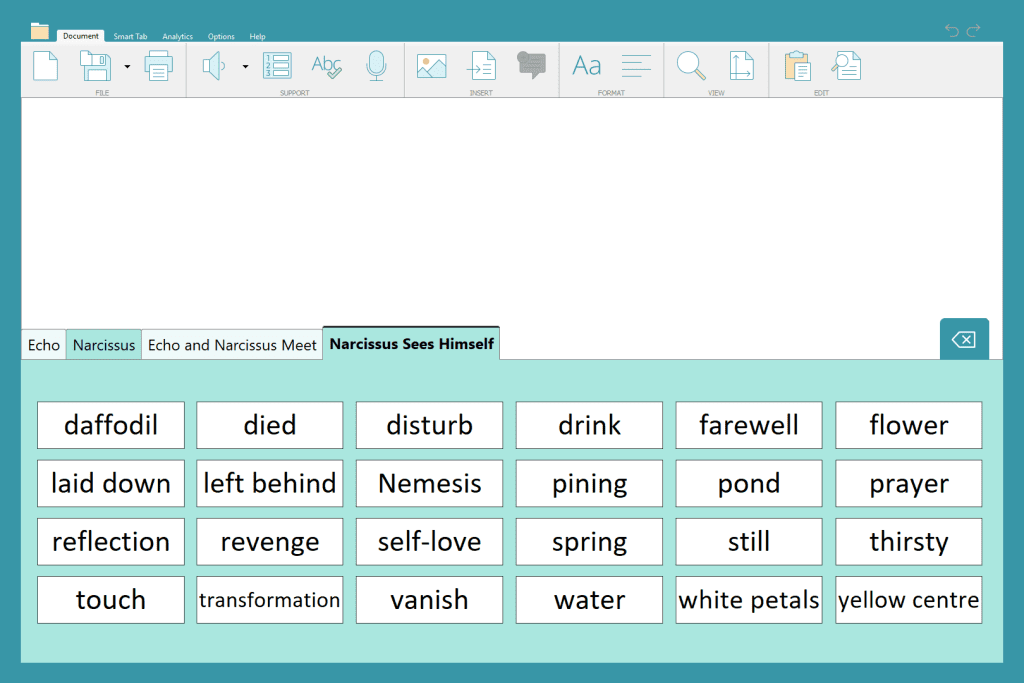Open the Help ribbon tab

point(257,37)
